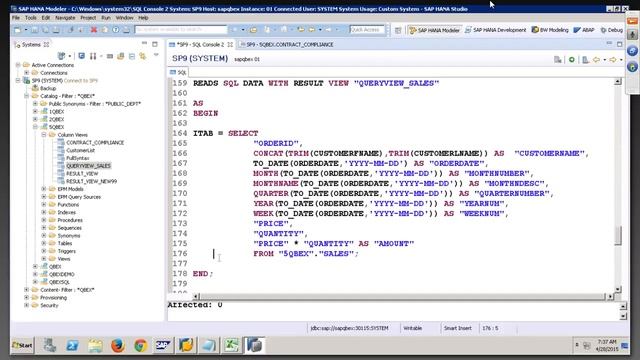Click the yellow back arrow in SQL editor
Viewport: 640px width, 360px height.
pos(596,60)
